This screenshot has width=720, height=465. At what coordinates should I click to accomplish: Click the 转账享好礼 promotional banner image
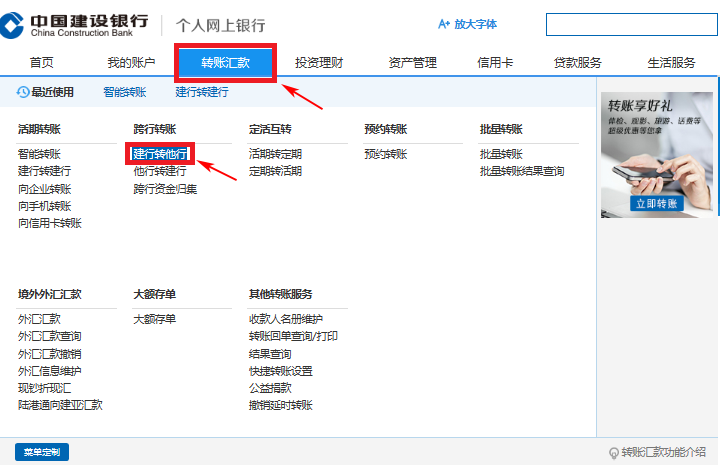pyautogui.click(x=657, y=155)
